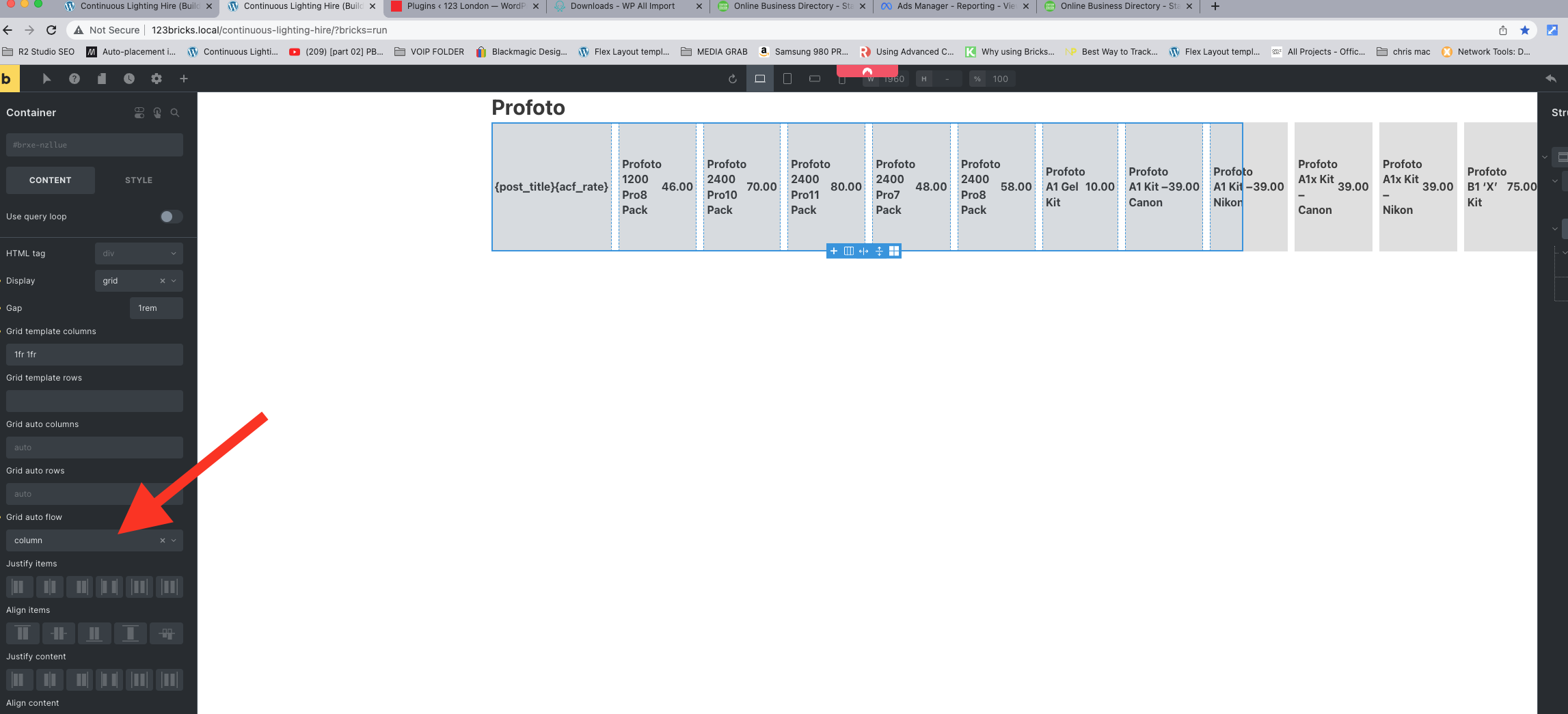Viewport: 1568px width, 714px height.
Task: Set Align items to vertical center
Action: click(x=58, y=633)
